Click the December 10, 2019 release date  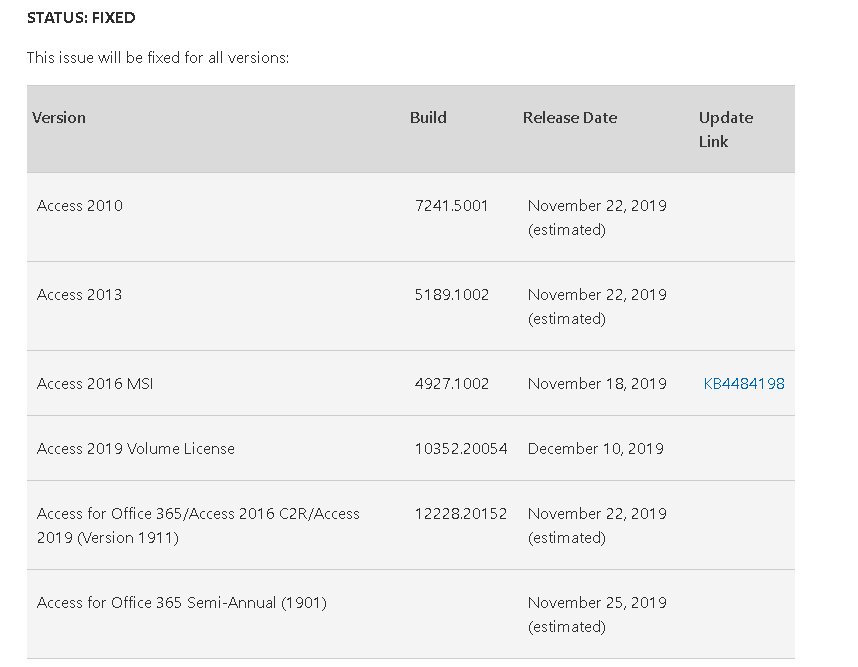click(x=596, y=448)
